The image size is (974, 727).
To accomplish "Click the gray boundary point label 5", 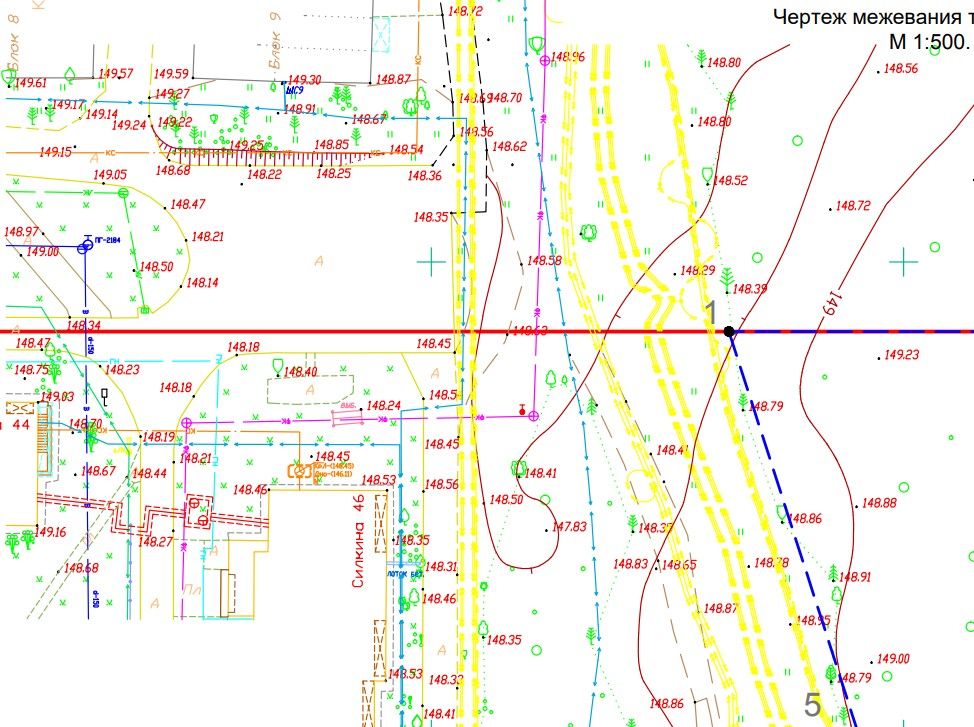I will tap(813, 704).
